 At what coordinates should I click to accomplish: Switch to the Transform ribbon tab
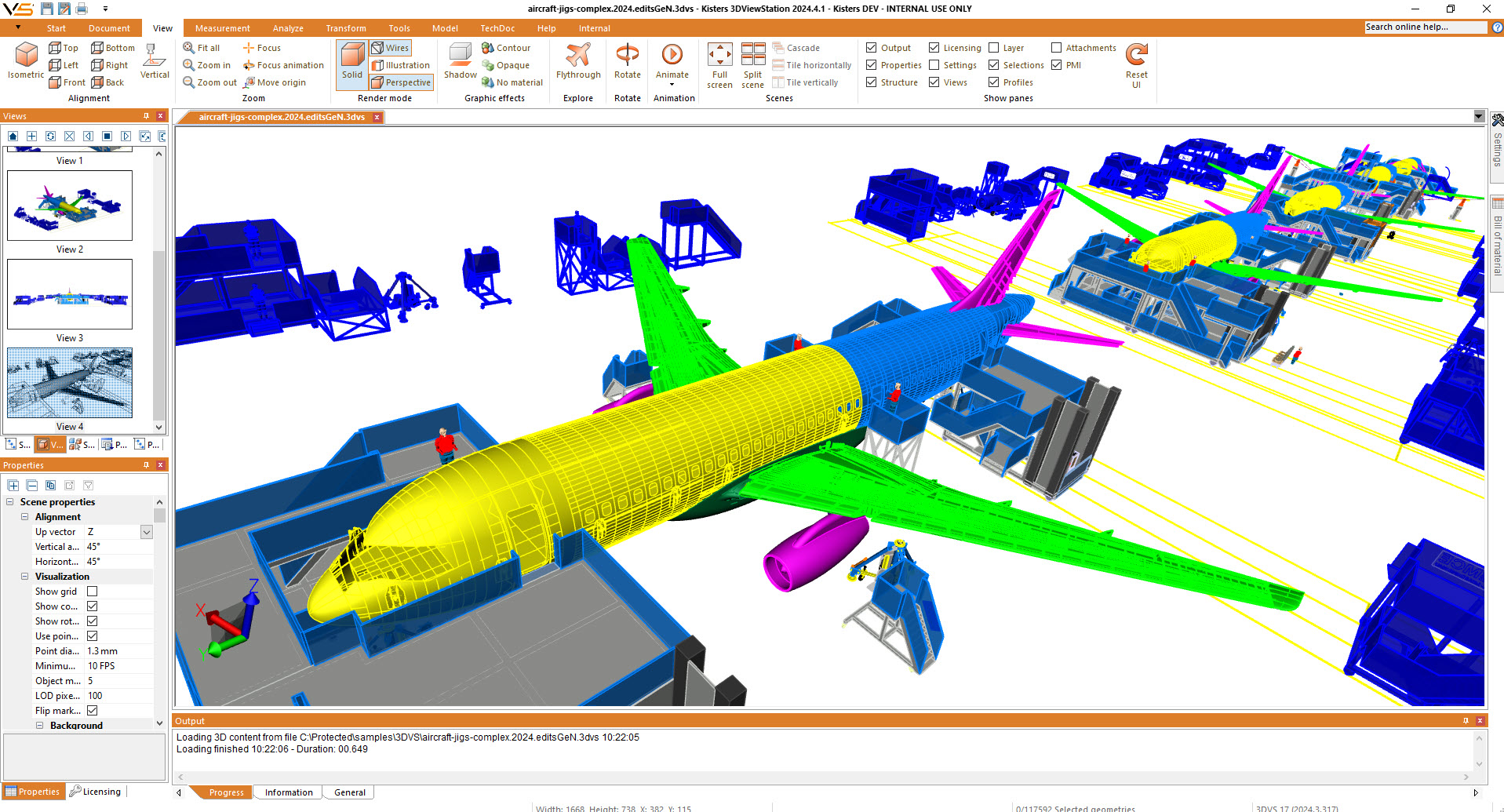point(346,28)
